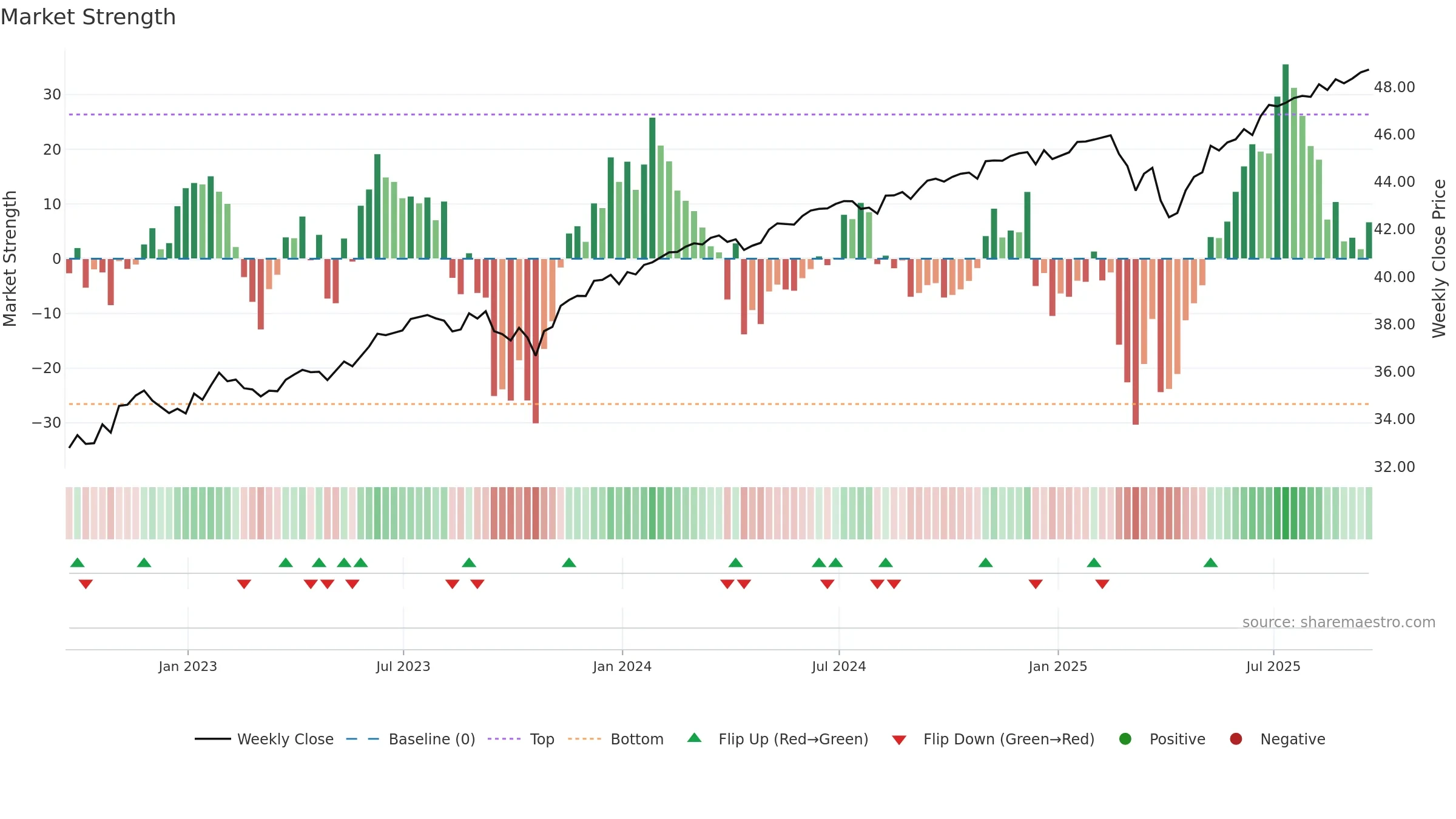Screen dimensions: 1456x819
Task: Click the vertical Market Strength axis title
Action: pyautogui.click(x=10, y=258)
